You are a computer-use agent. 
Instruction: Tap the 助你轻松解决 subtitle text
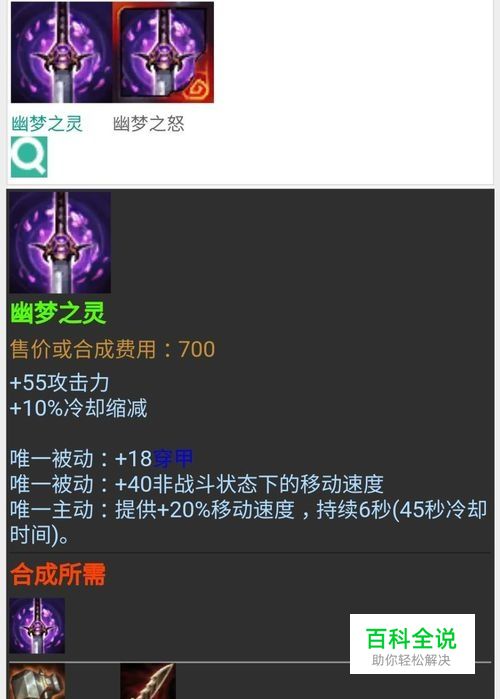coord(411,660)
